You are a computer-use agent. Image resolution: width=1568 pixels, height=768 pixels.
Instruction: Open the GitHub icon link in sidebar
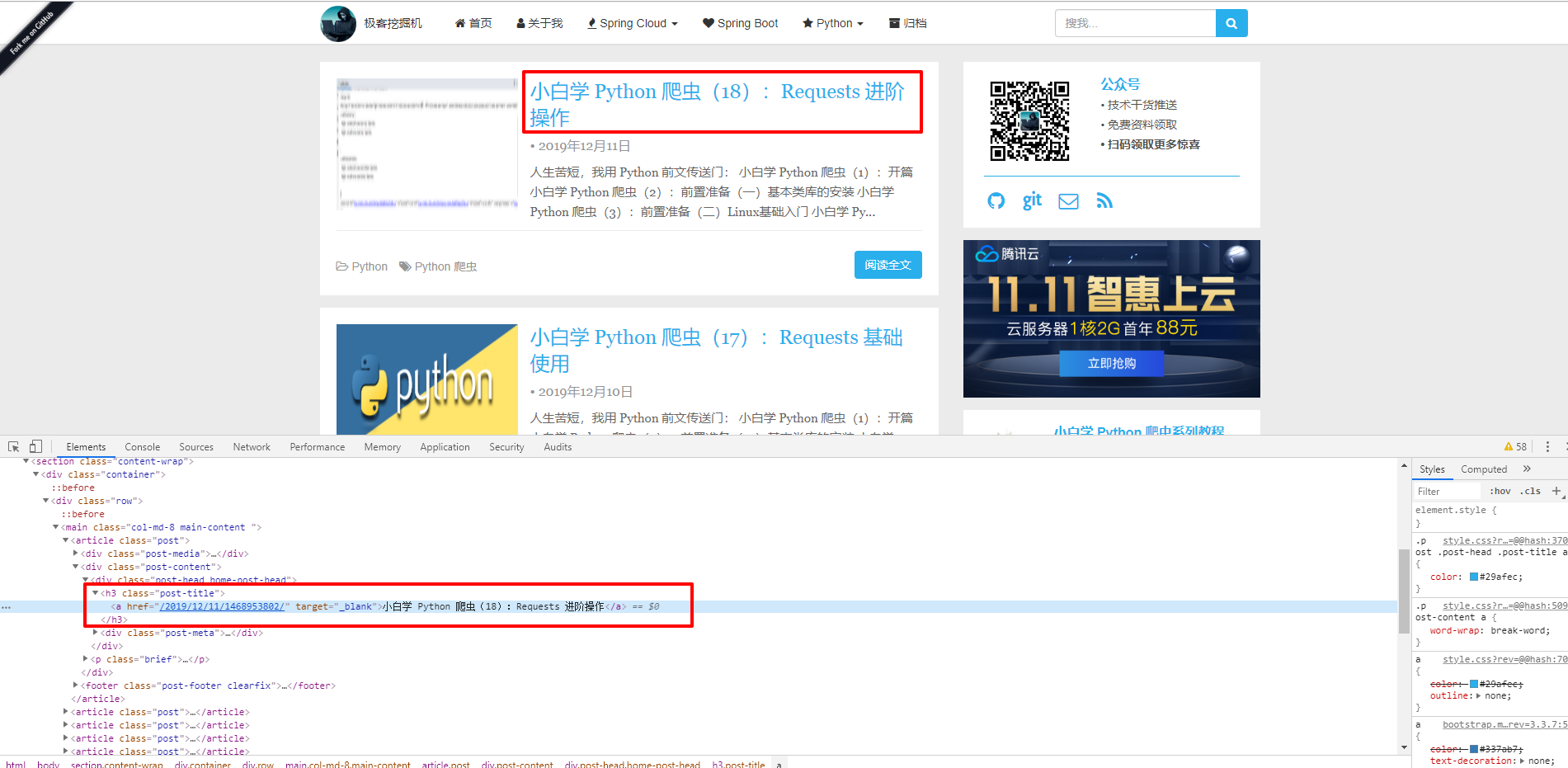[x=996, y=201]
